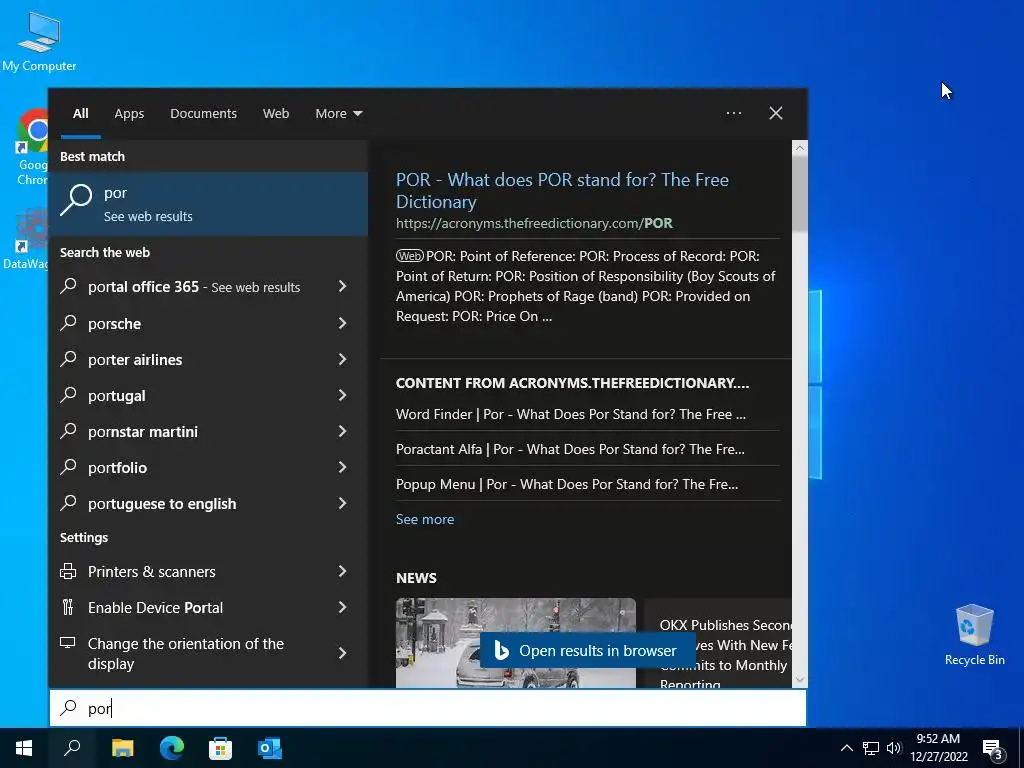Image resolution: width=1024 pixels, height=768 pixels.
Task: Click the taskbar search magnifier icon
Action: click(x=72, y=748)
